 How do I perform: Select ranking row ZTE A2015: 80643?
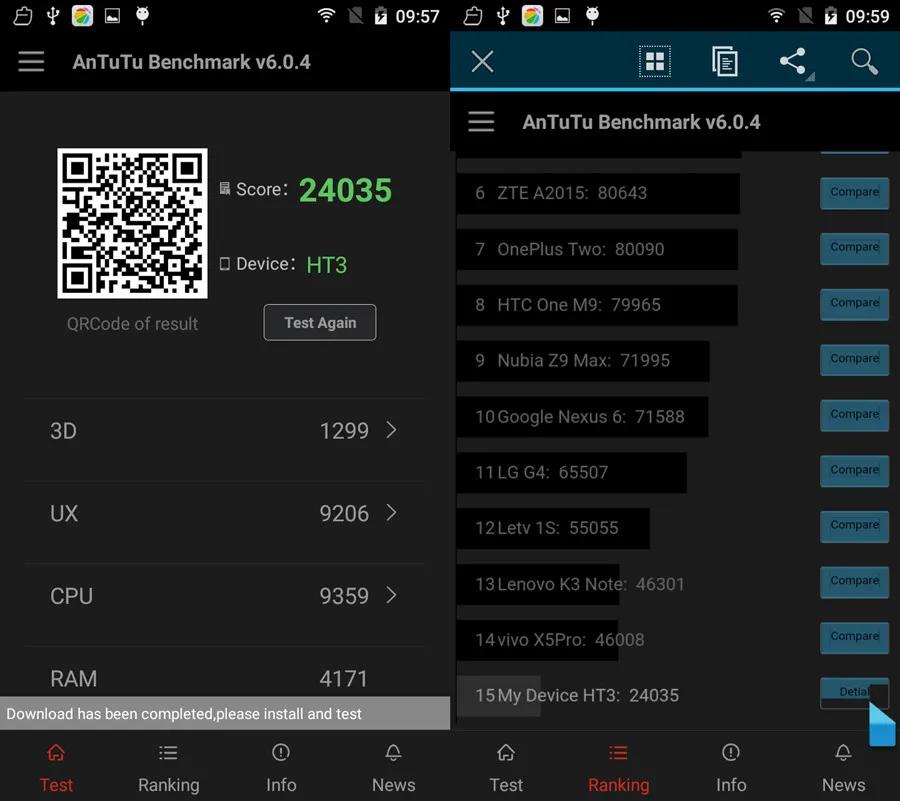[598, 193]
